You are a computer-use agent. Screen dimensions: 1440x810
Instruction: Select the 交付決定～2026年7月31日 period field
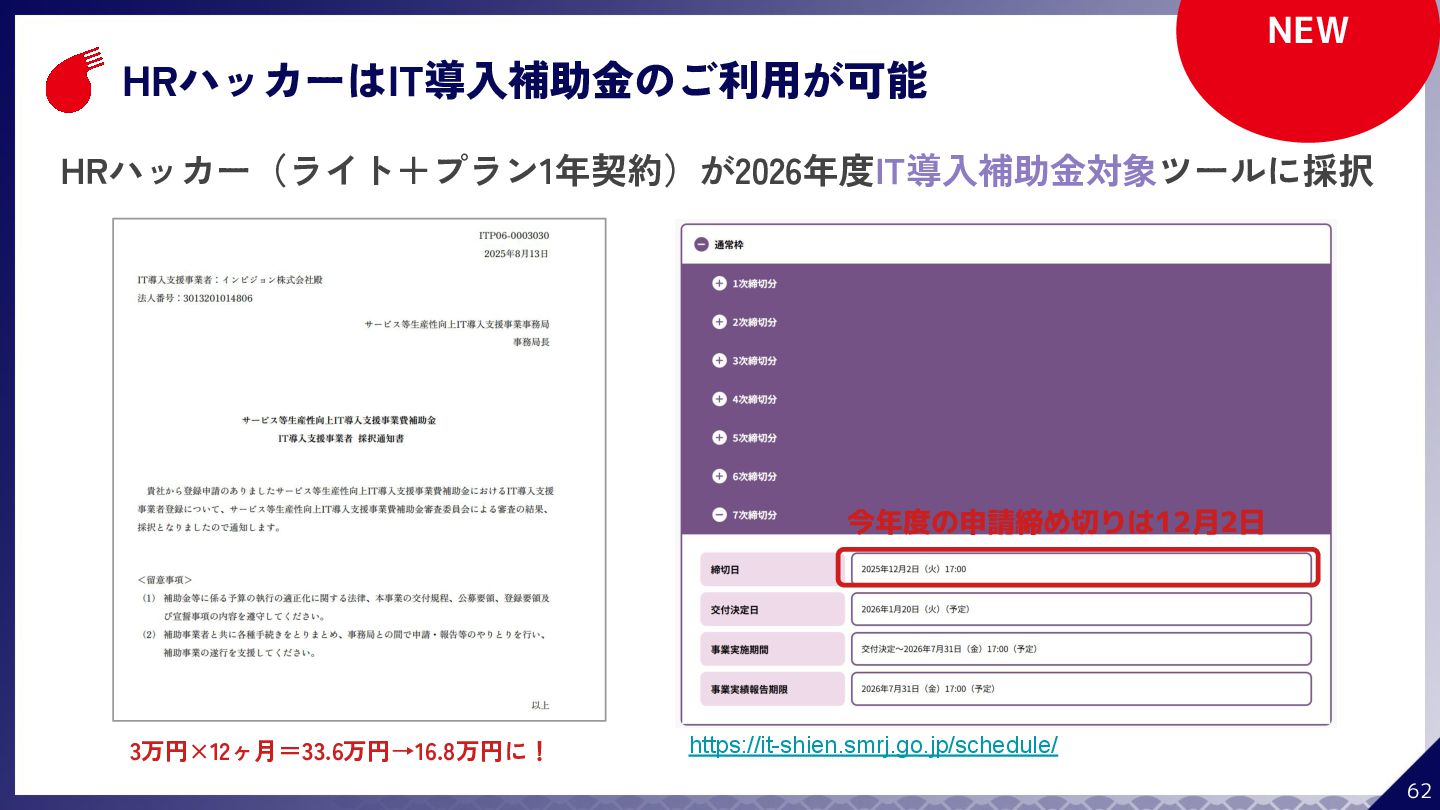(1081, 649)
